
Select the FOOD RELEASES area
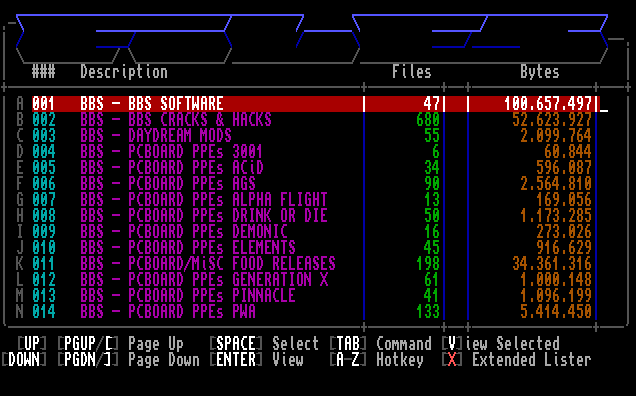316,263
